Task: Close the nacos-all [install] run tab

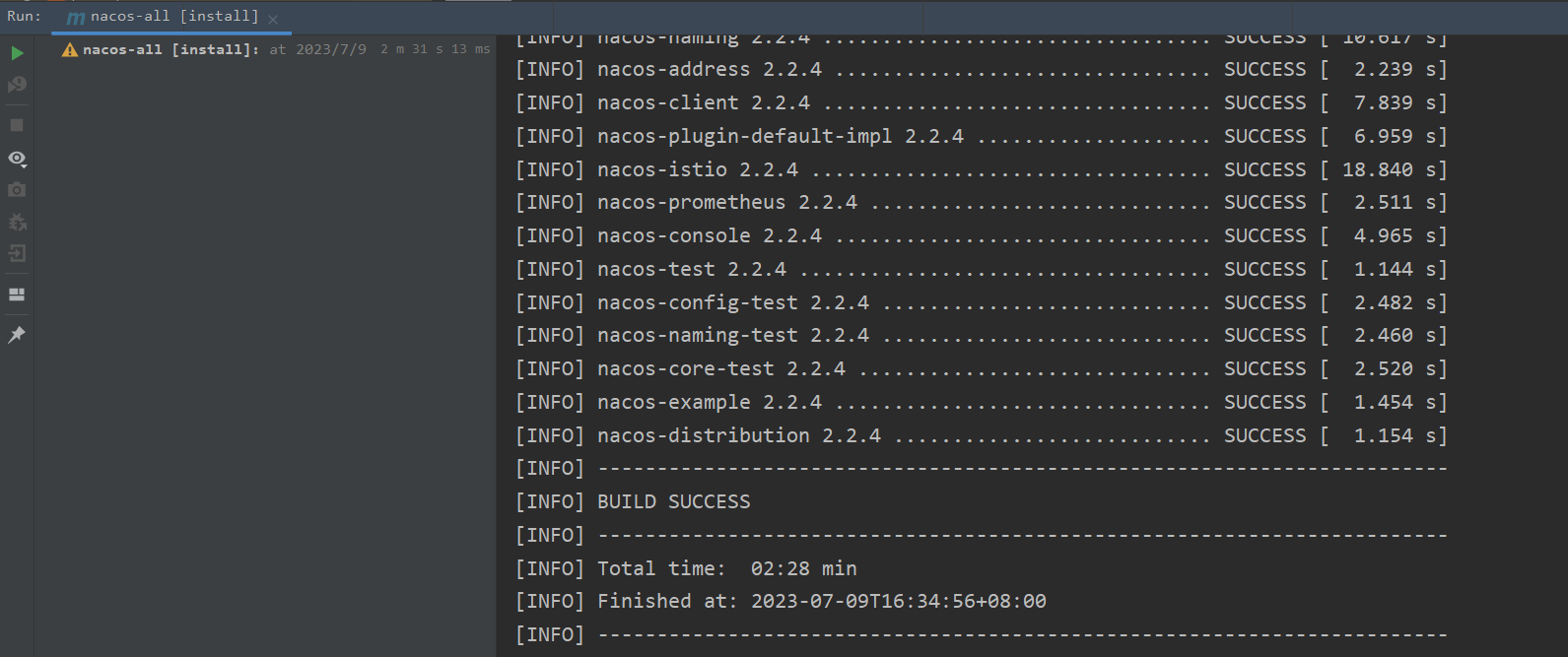Action: point(273,19)
